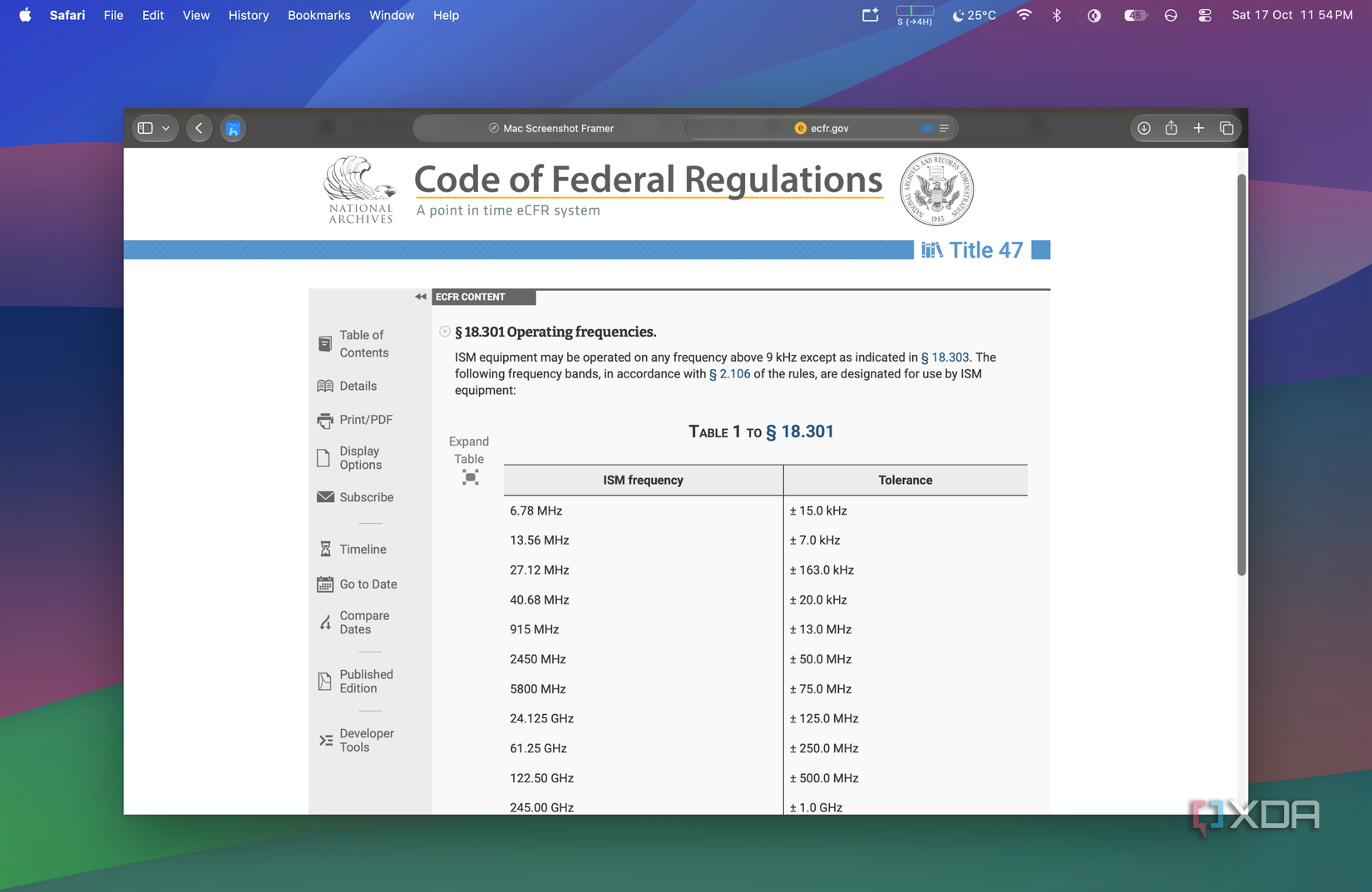
Task: Click the circle marker beside § 18.301 heading
Action: 445,332
